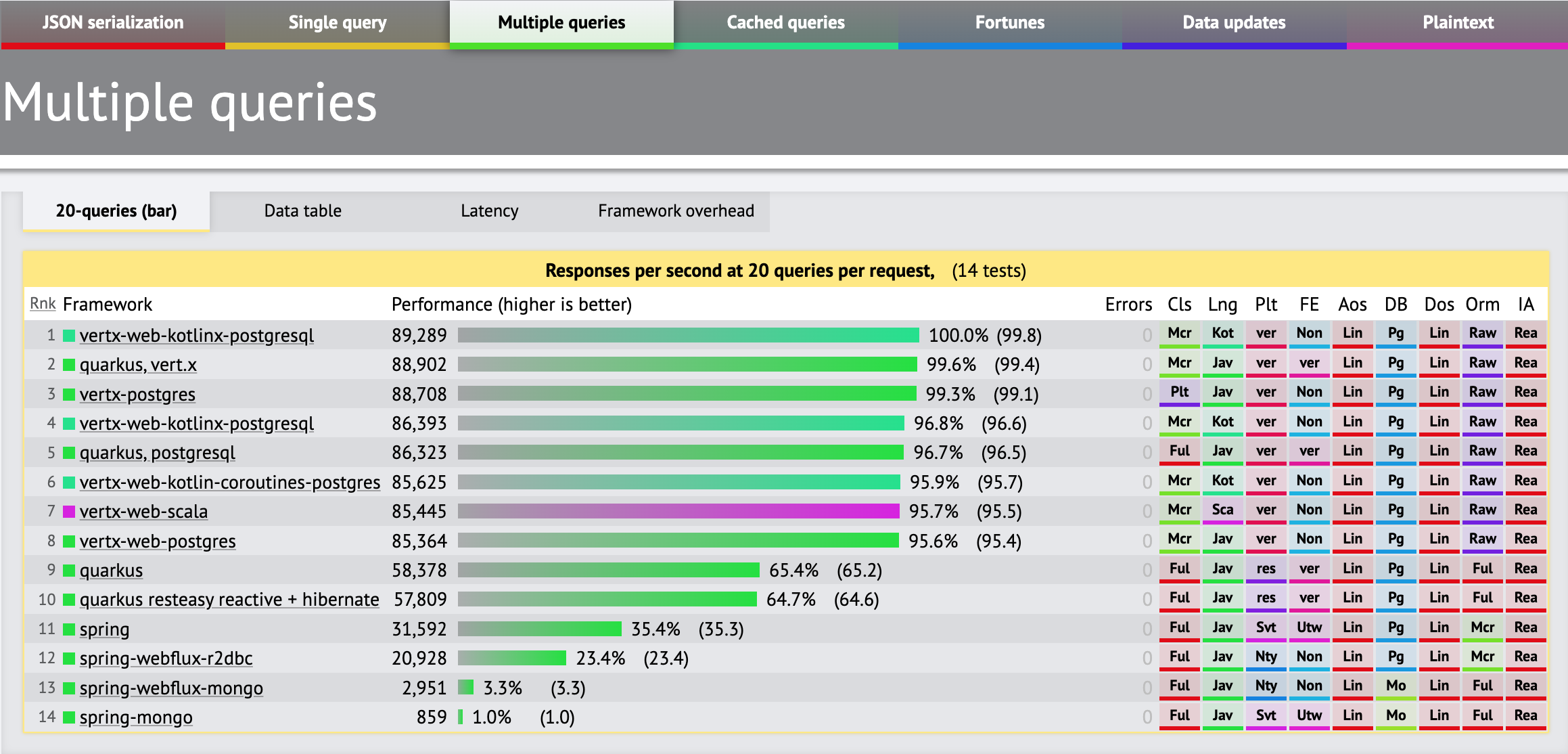Click the Utw front-end badge in the spring row
The width and height of the screenshot is (1568, 754).
(x=1309, y=627)
